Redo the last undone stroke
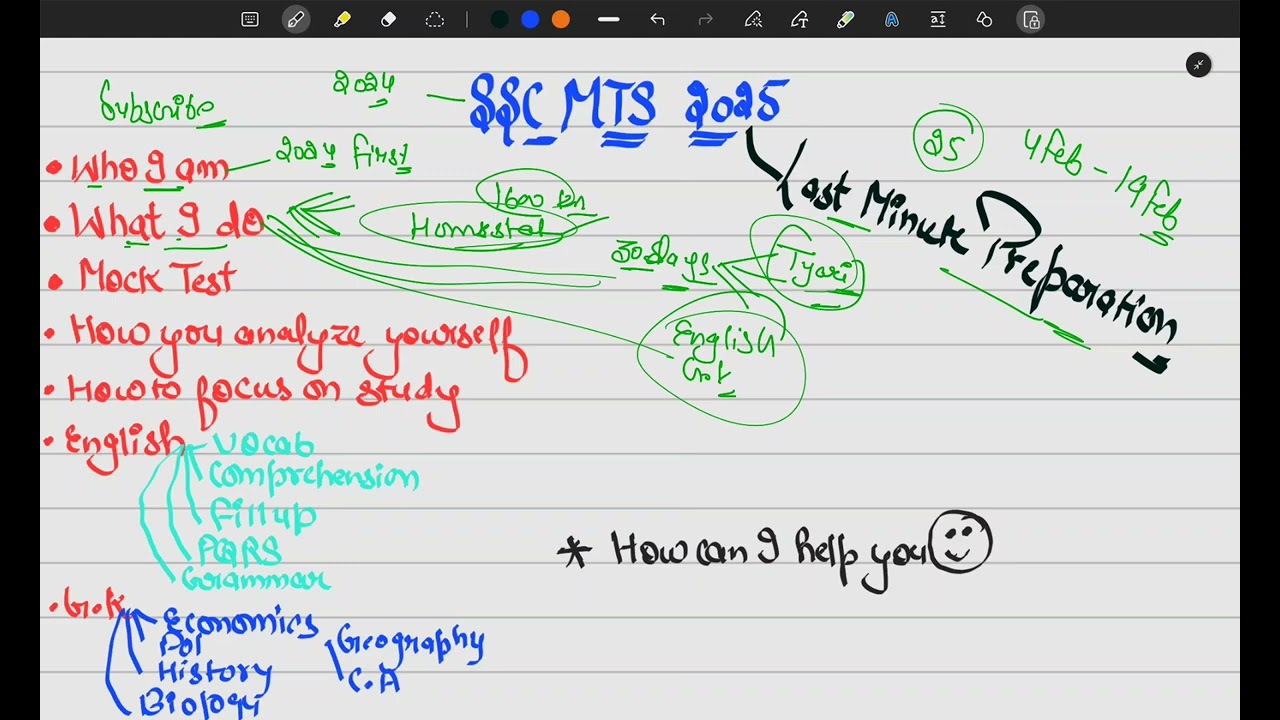The image size is (1280, 720). pyautogui.click(x=705, y=19)
